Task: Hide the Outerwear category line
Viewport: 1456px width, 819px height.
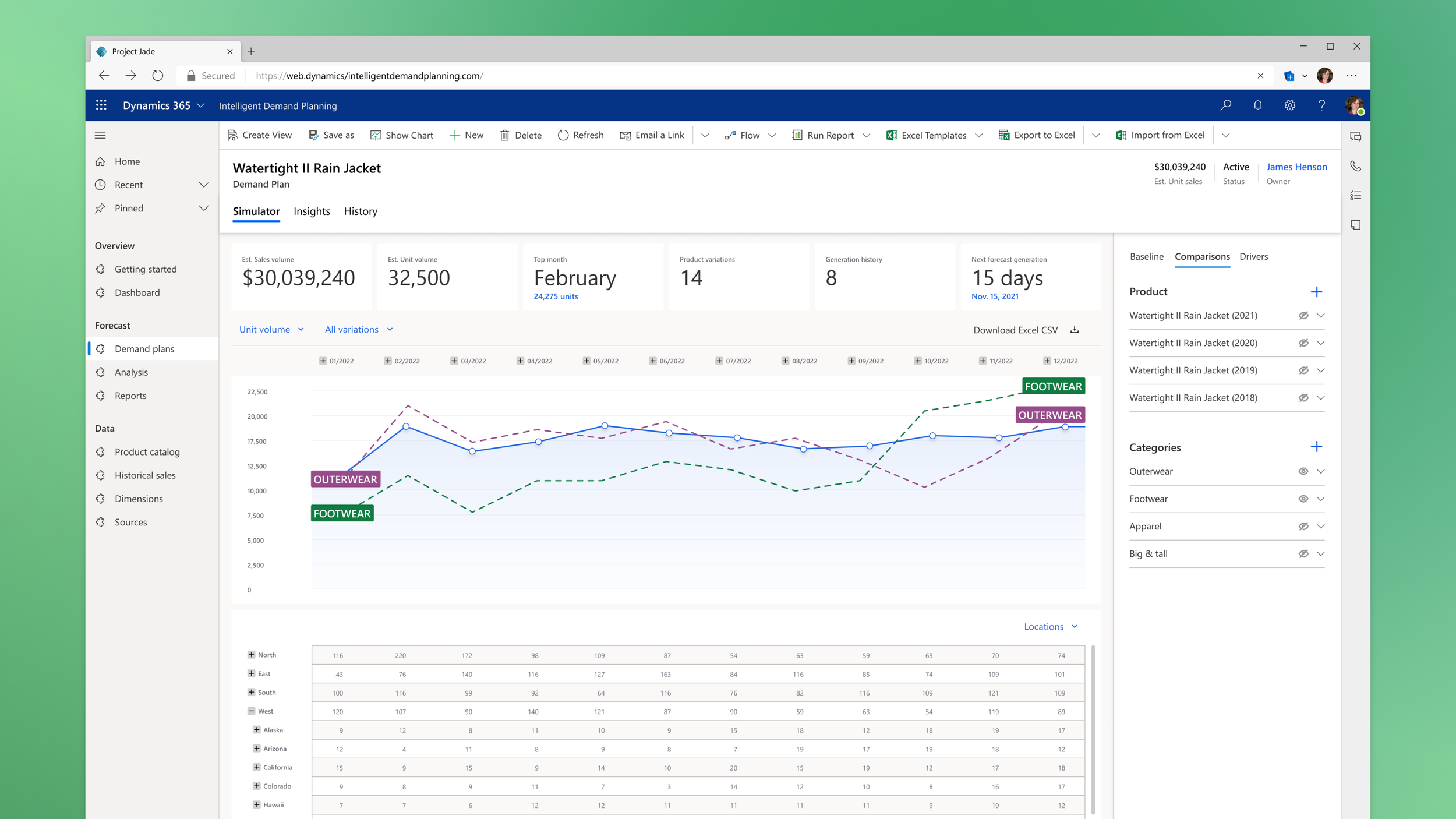Action: [1303, 471]
